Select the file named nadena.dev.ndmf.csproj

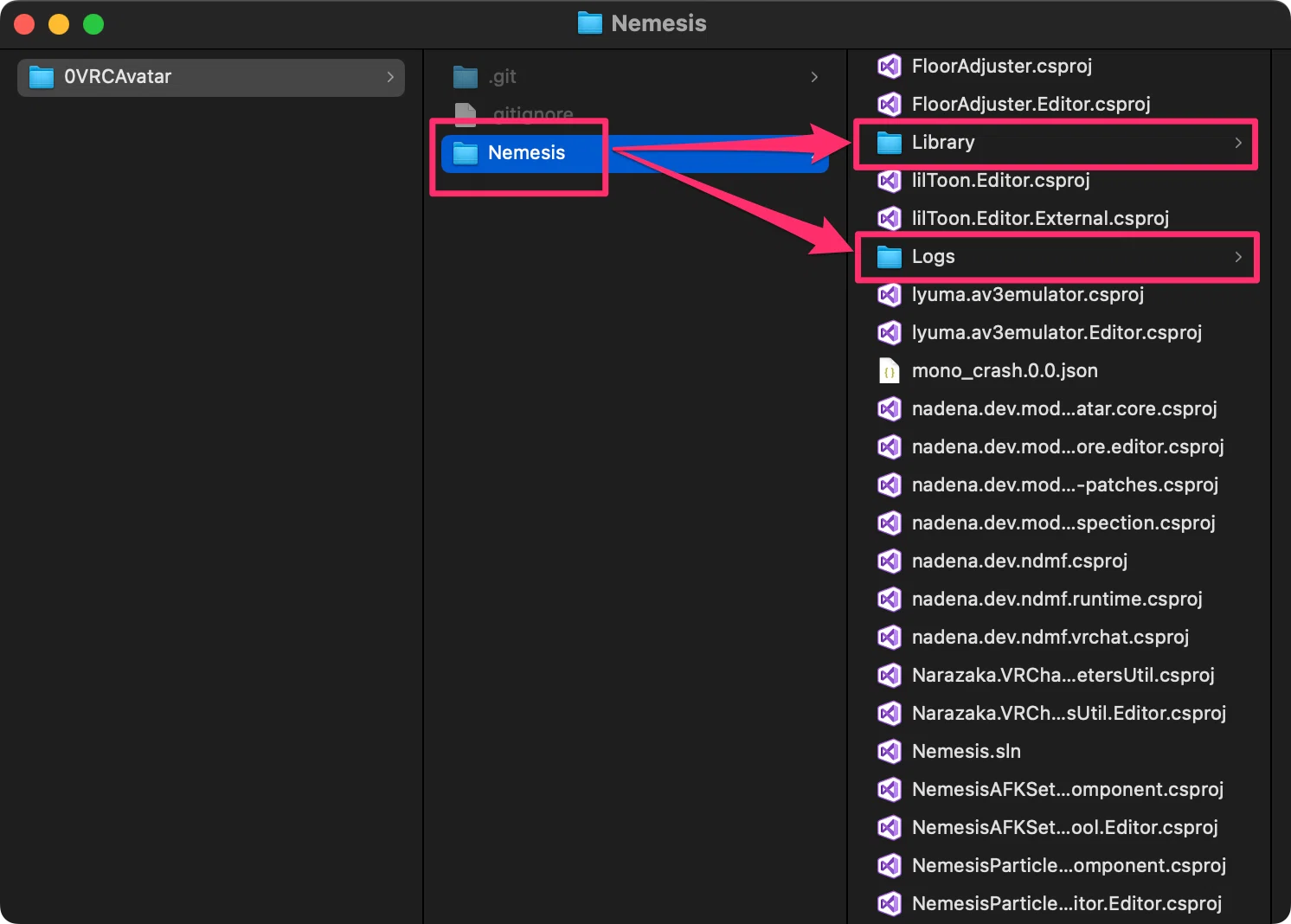tap(1020, 561)
